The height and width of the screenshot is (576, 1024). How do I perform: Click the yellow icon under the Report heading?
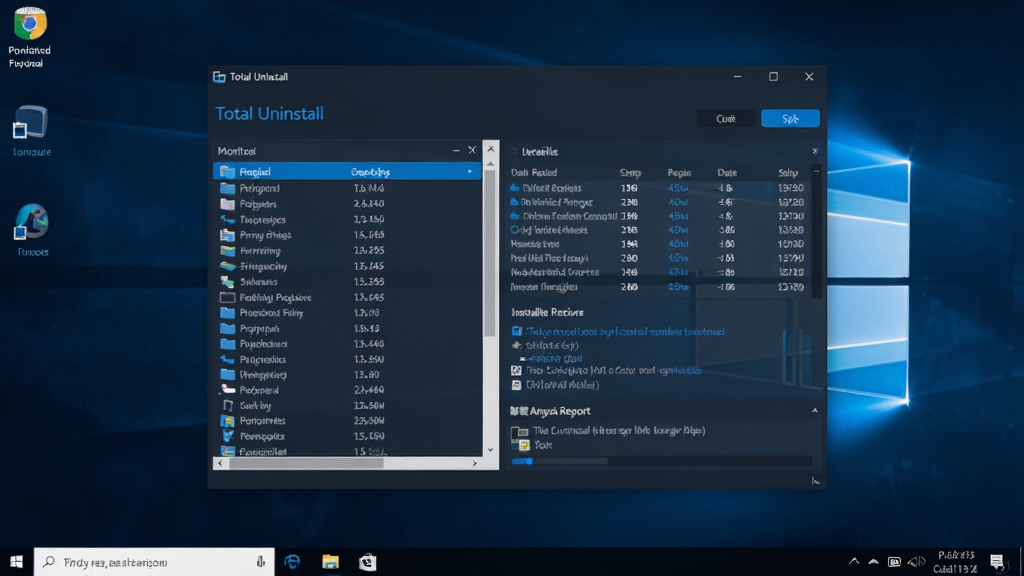tap(524, 445)
